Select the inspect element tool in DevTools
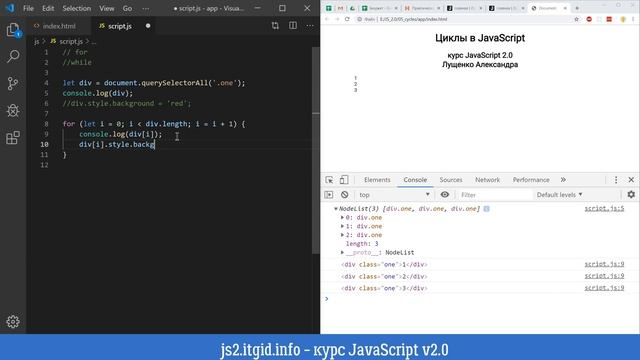 pyautogui.click(x=329, y=180)
